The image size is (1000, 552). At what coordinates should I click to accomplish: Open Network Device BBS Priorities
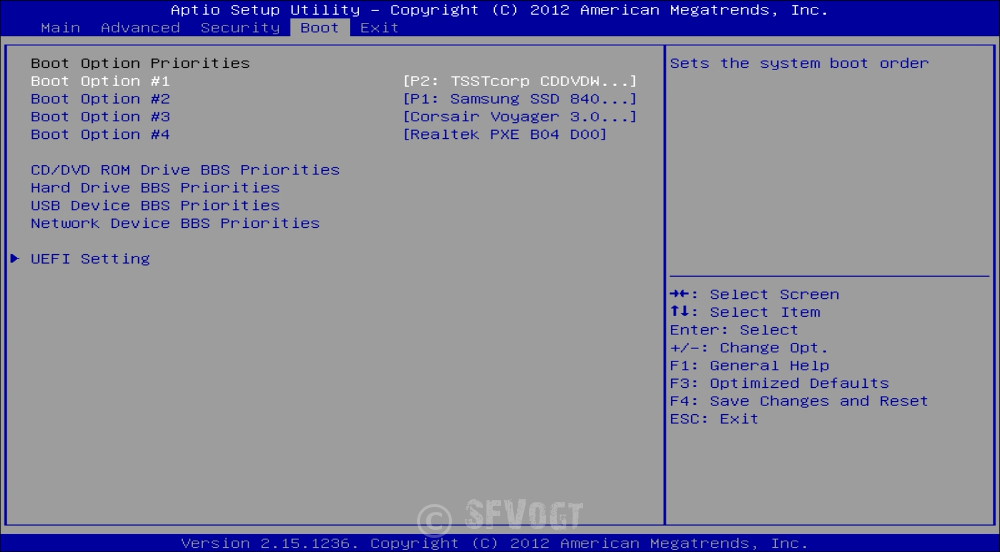pyautogui.click(x=175, y=224)
